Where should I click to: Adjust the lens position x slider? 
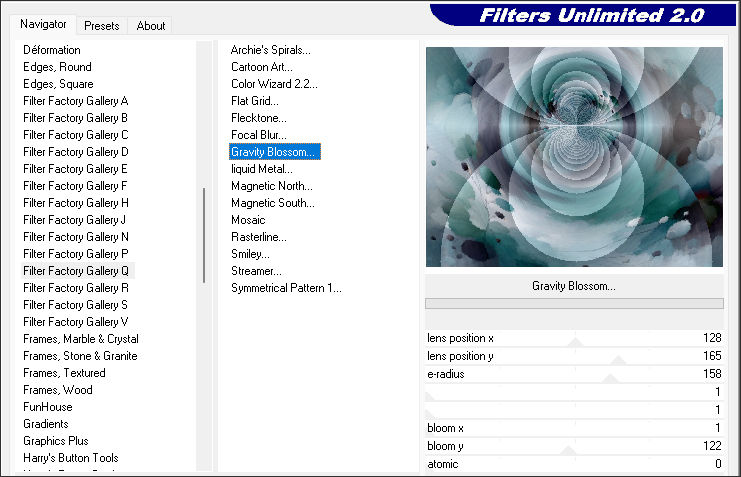[x=575, y=339]
